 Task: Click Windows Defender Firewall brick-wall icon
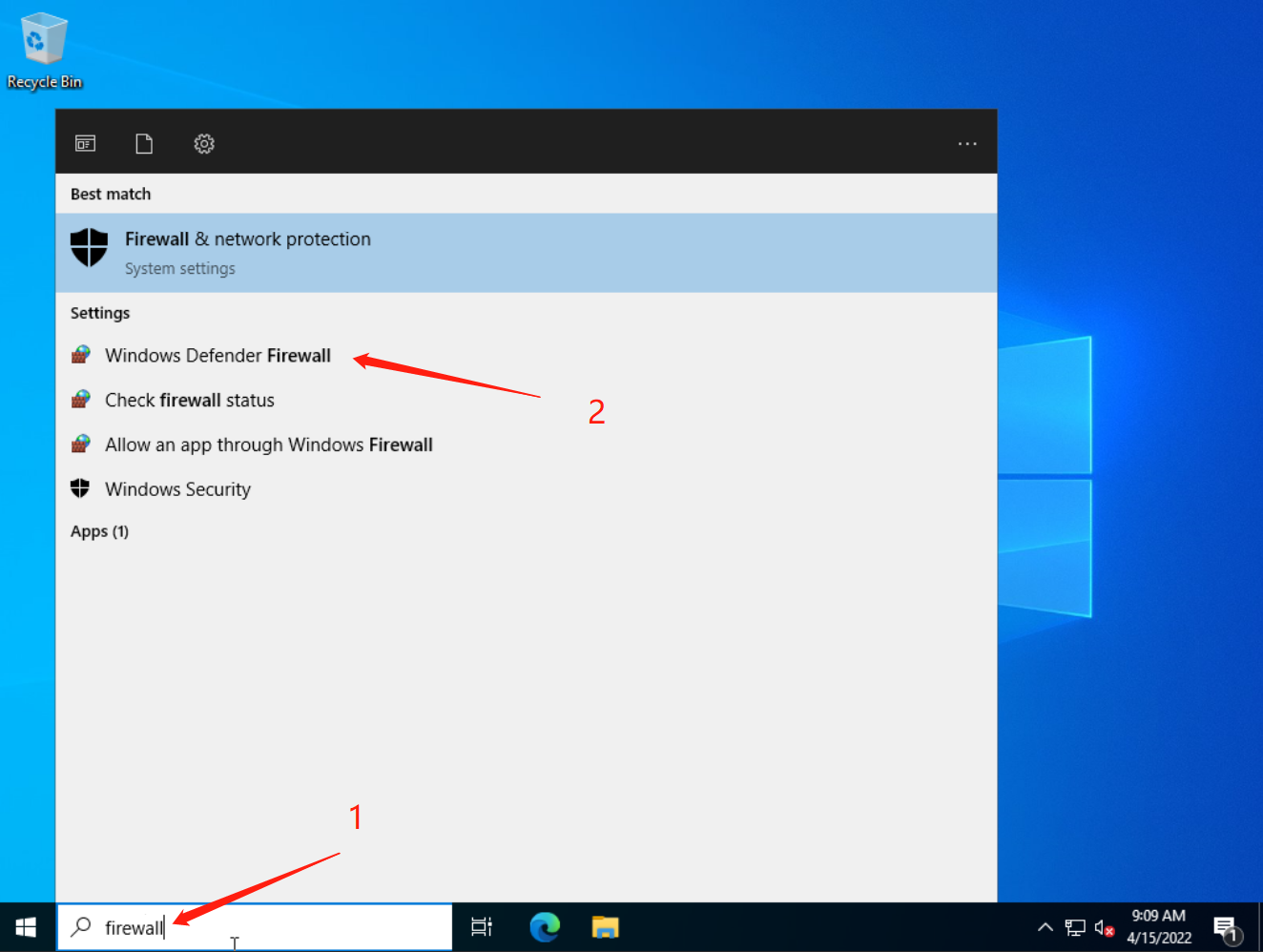[81, 355]
